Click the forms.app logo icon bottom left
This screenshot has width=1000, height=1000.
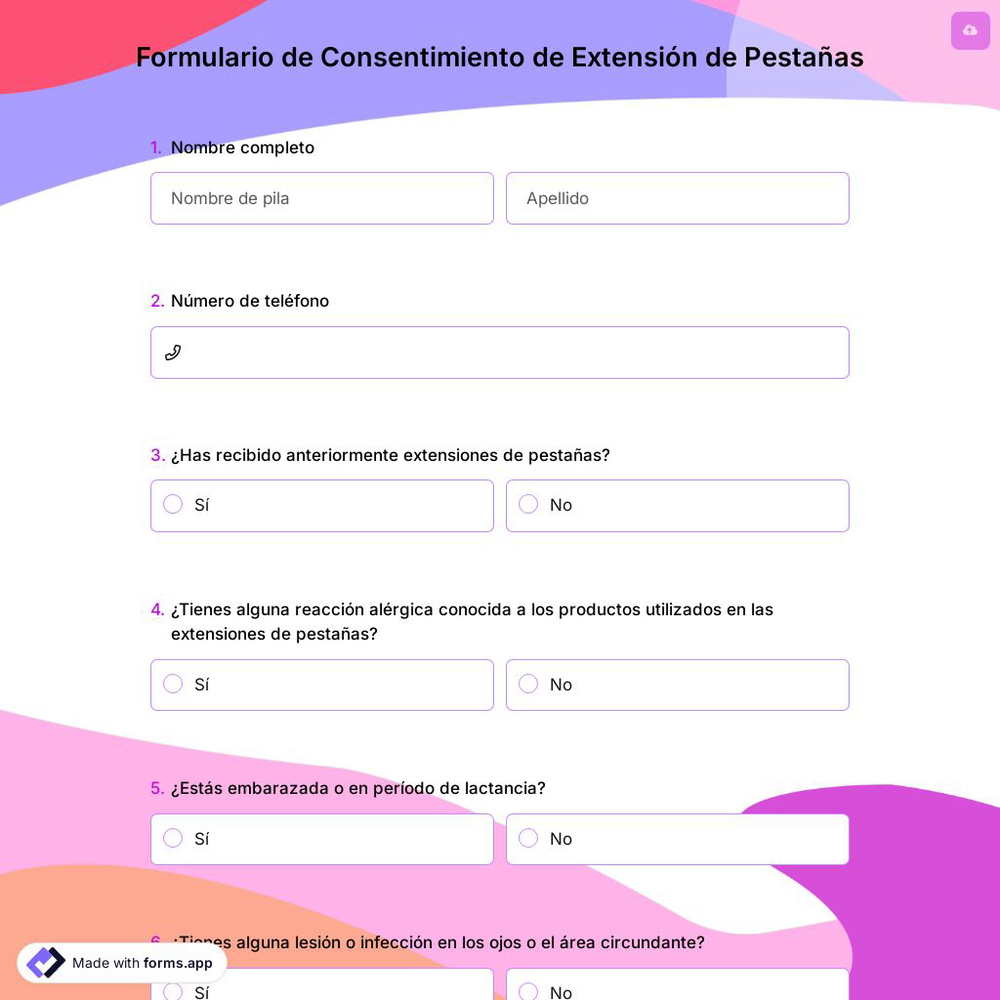tap(45, 962)
